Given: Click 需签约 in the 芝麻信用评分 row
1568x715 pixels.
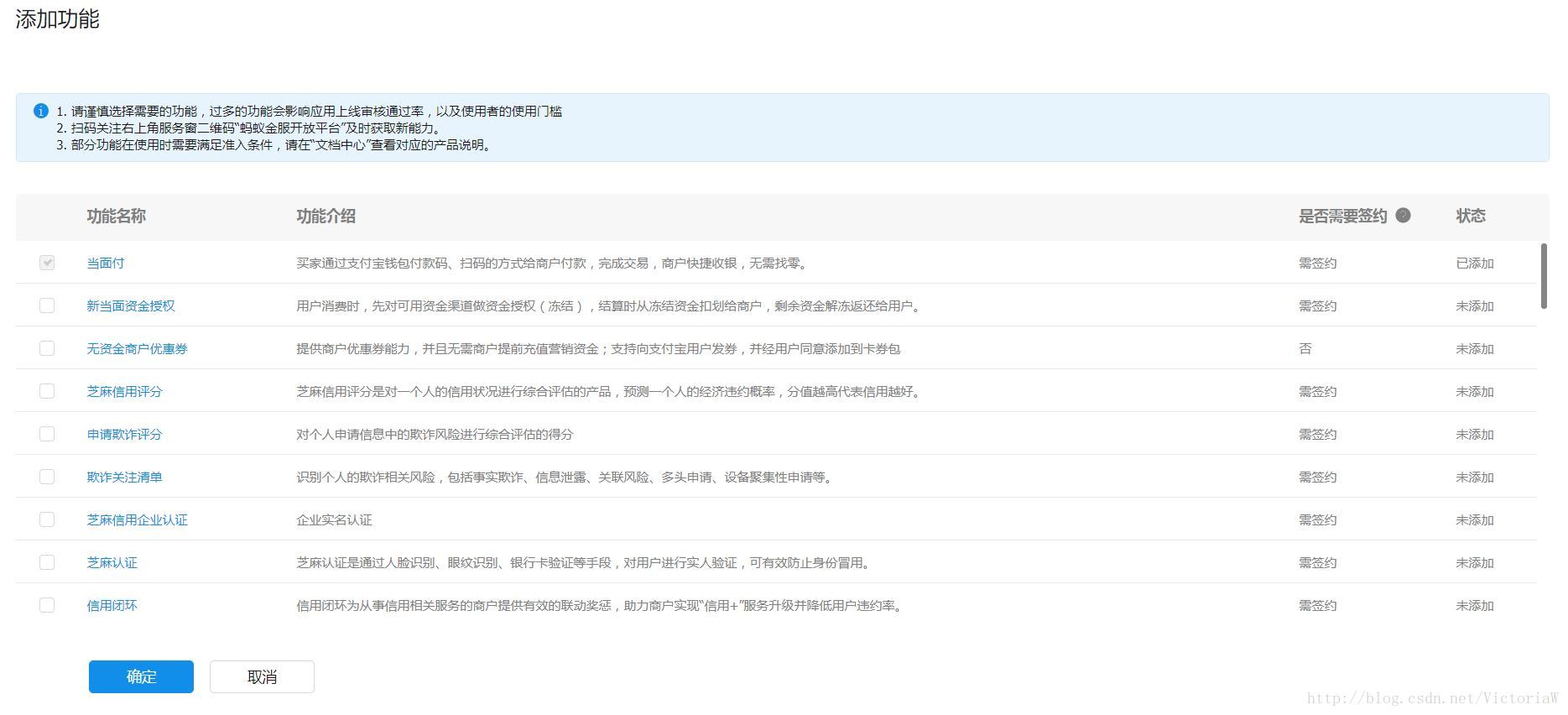Looking at the screenshot, I should point(1317,391).
